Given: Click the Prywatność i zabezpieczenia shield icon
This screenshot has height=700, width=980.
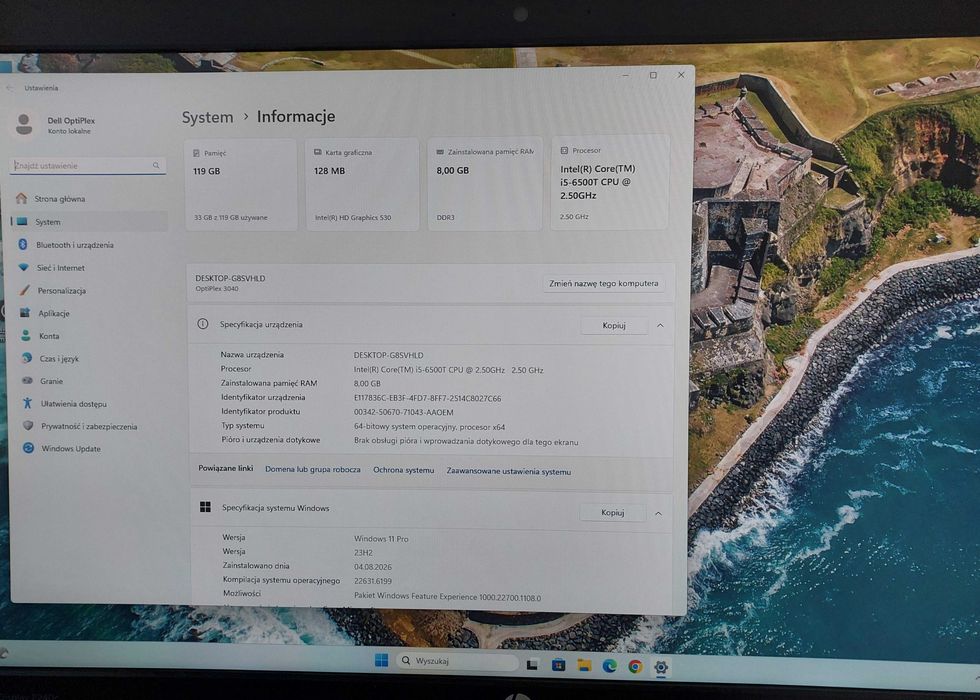Looking at the screenshot, I should click(x=28, y=426).
